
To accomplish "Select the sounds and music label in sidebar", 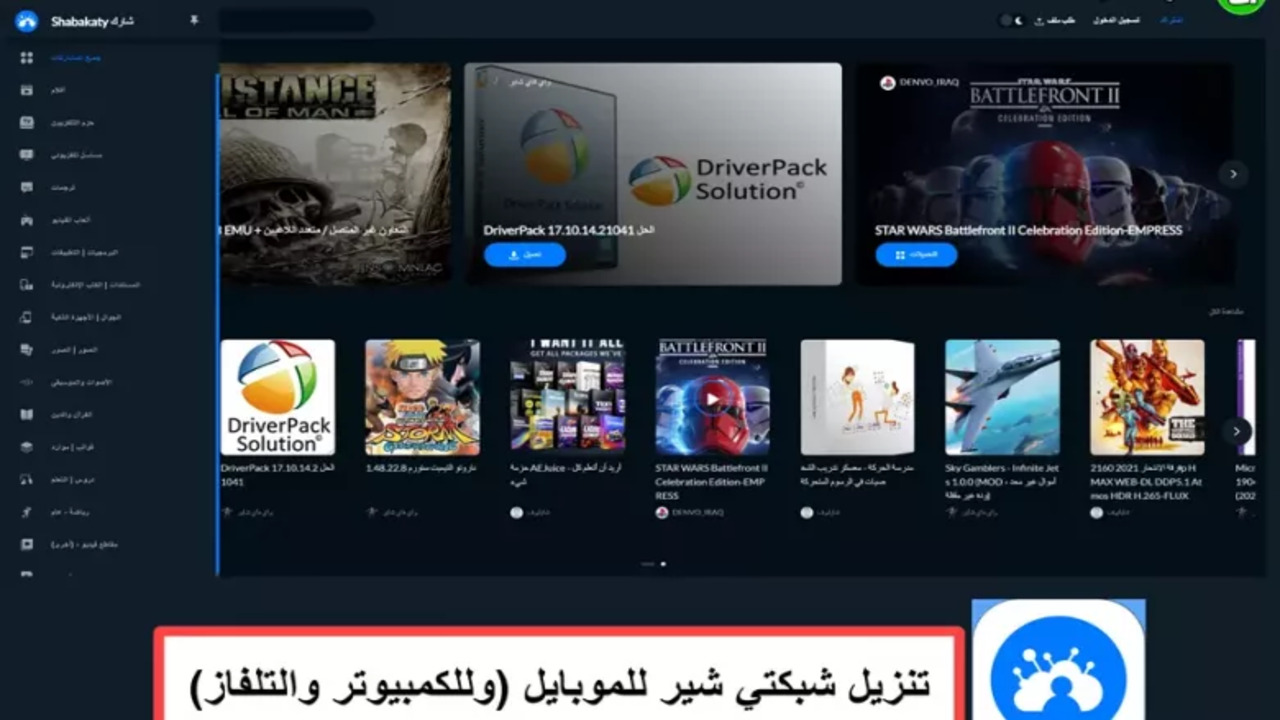I will coord(81,382).
